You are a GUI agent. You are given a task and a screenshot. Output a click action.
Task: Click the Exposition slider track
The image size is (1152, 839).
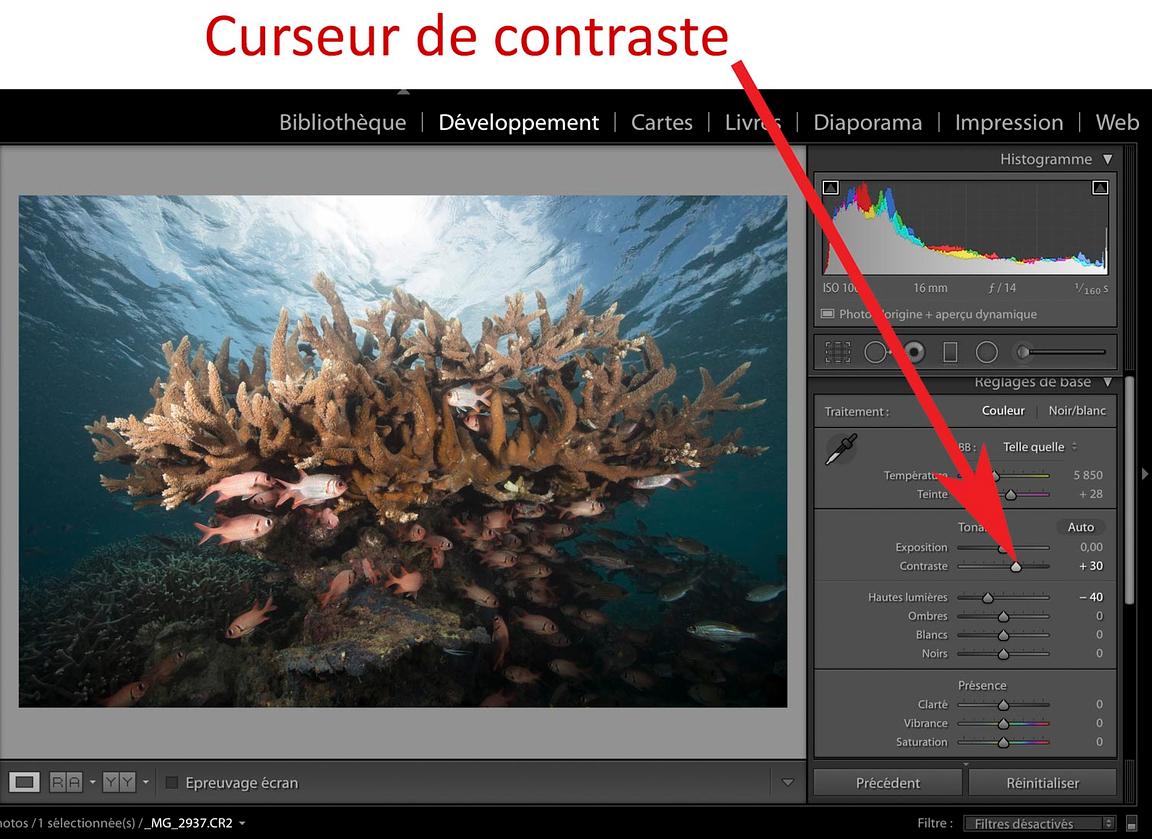coord(1004,547)
